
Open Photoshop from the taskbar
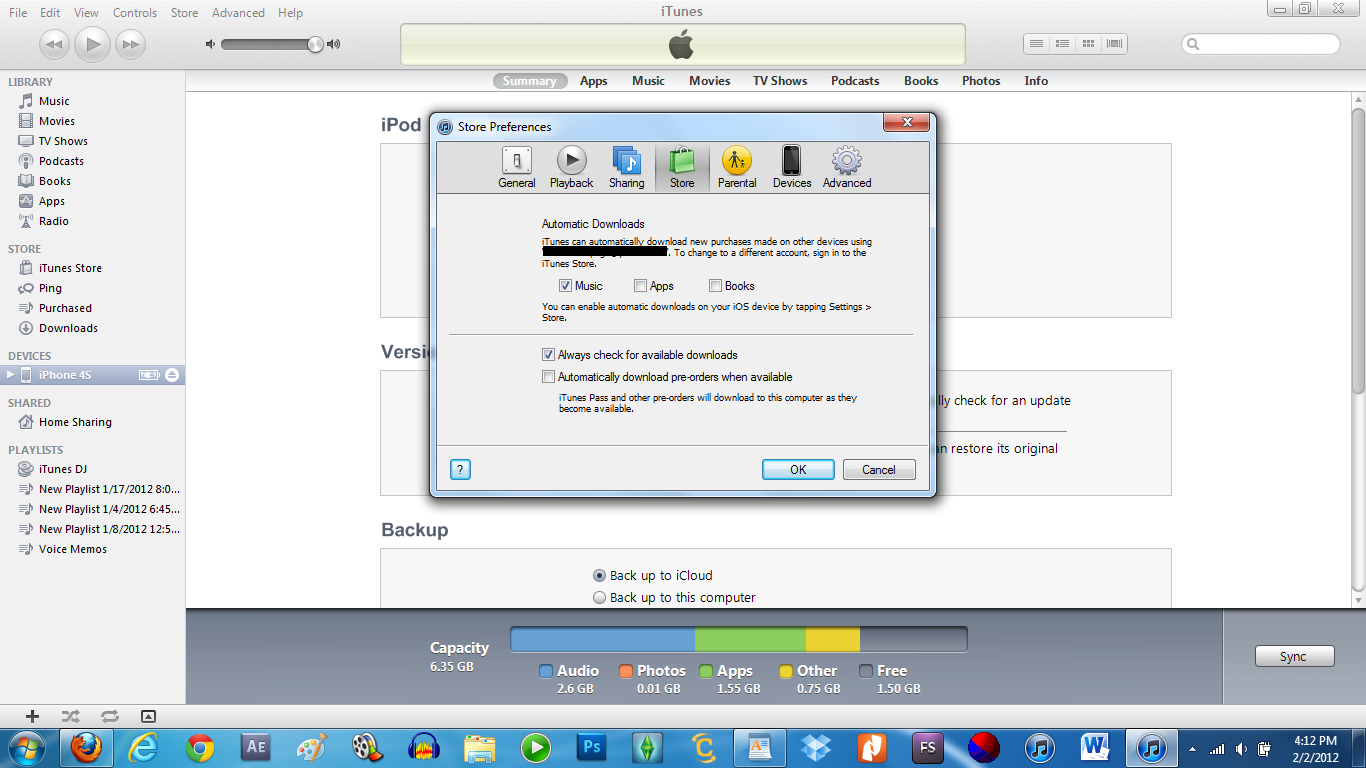pyautogui.click(x=592, y=748)
